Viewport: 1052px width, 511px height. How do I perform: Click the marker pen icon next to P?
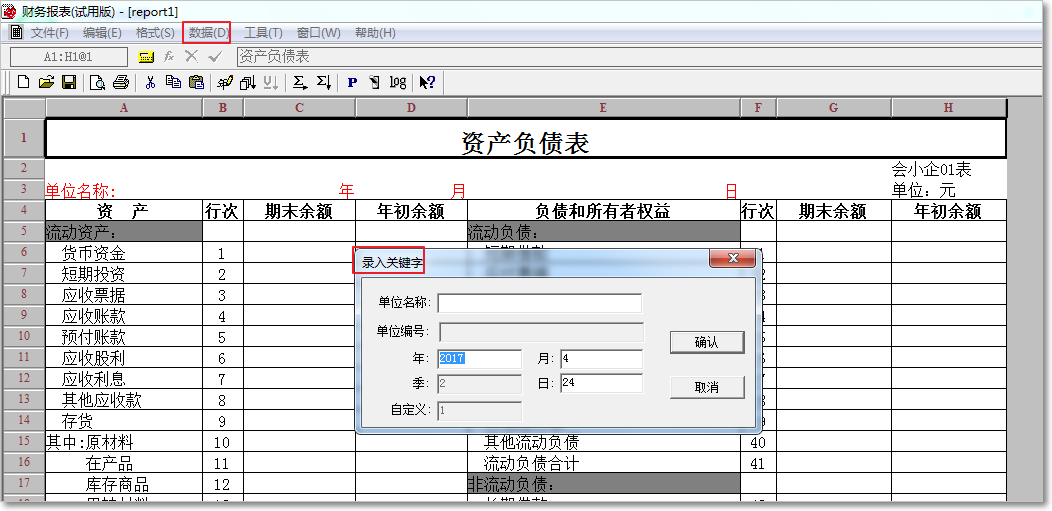[x=374, y=82]
